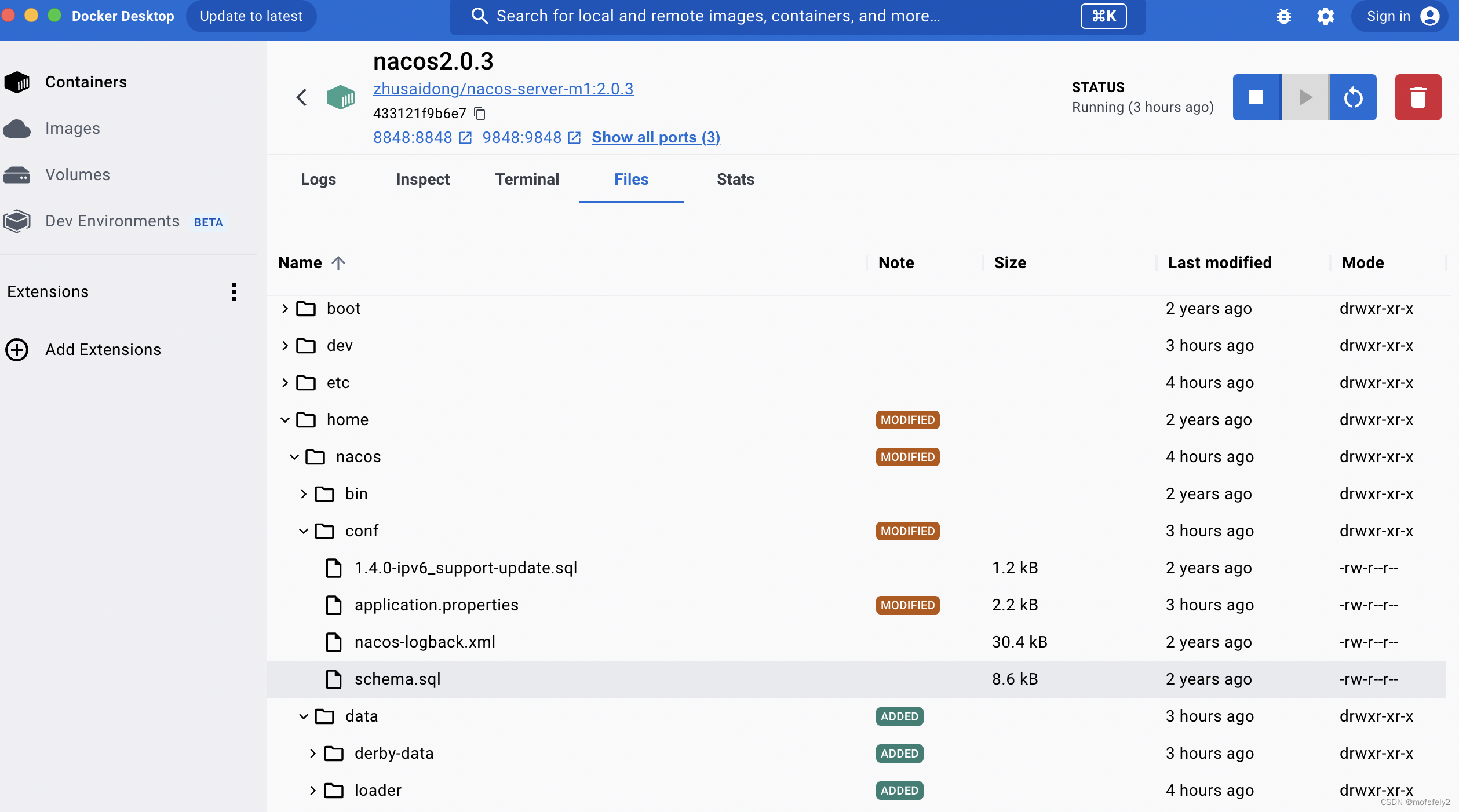Click the 1.4.0-ipv6_support-update.sql file icon
The width and height of the screenshot is (1459, 812).
[x=334, y=568]
